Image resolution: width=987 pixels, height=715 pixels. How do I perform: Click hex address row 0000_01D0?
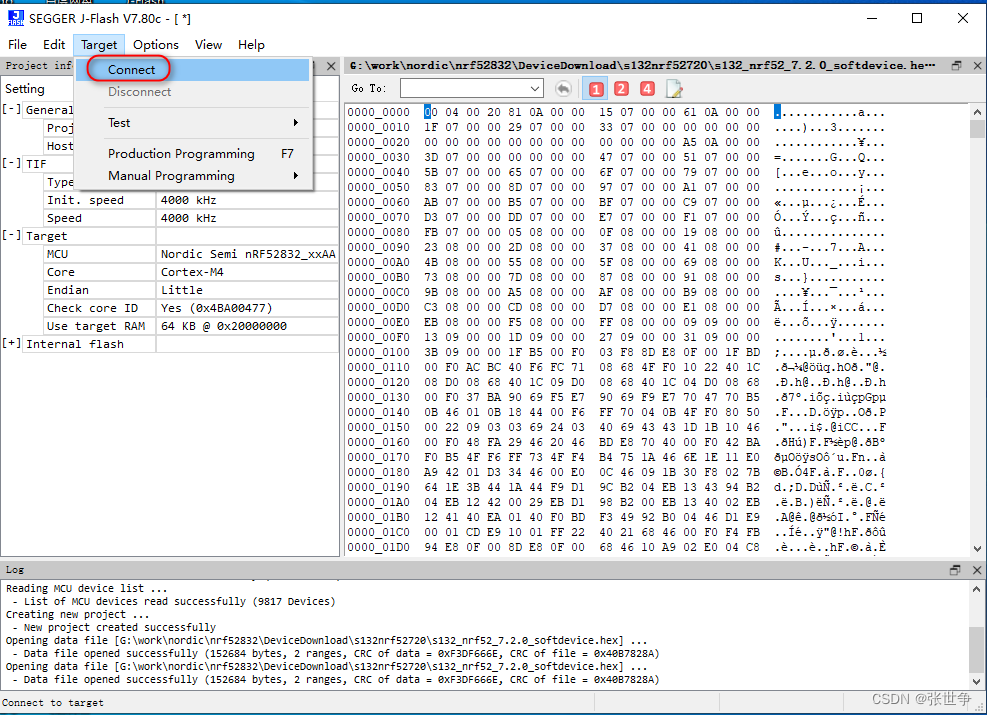coord(378,547)
